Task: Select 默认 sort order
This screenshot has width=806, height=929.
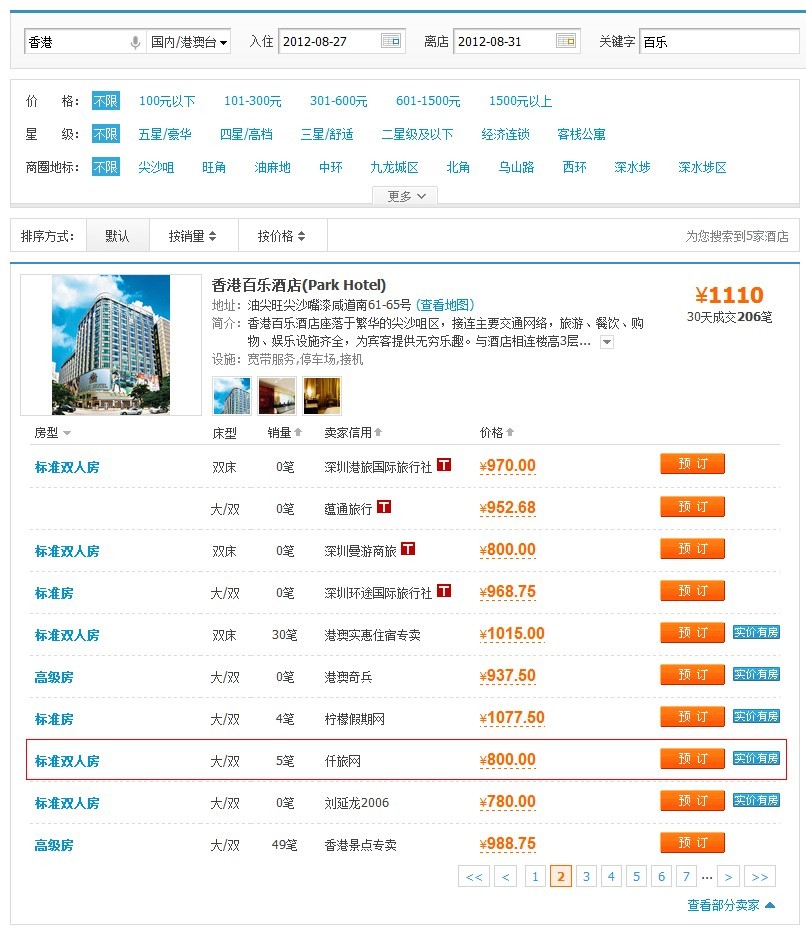Action: tap(117, 236)
